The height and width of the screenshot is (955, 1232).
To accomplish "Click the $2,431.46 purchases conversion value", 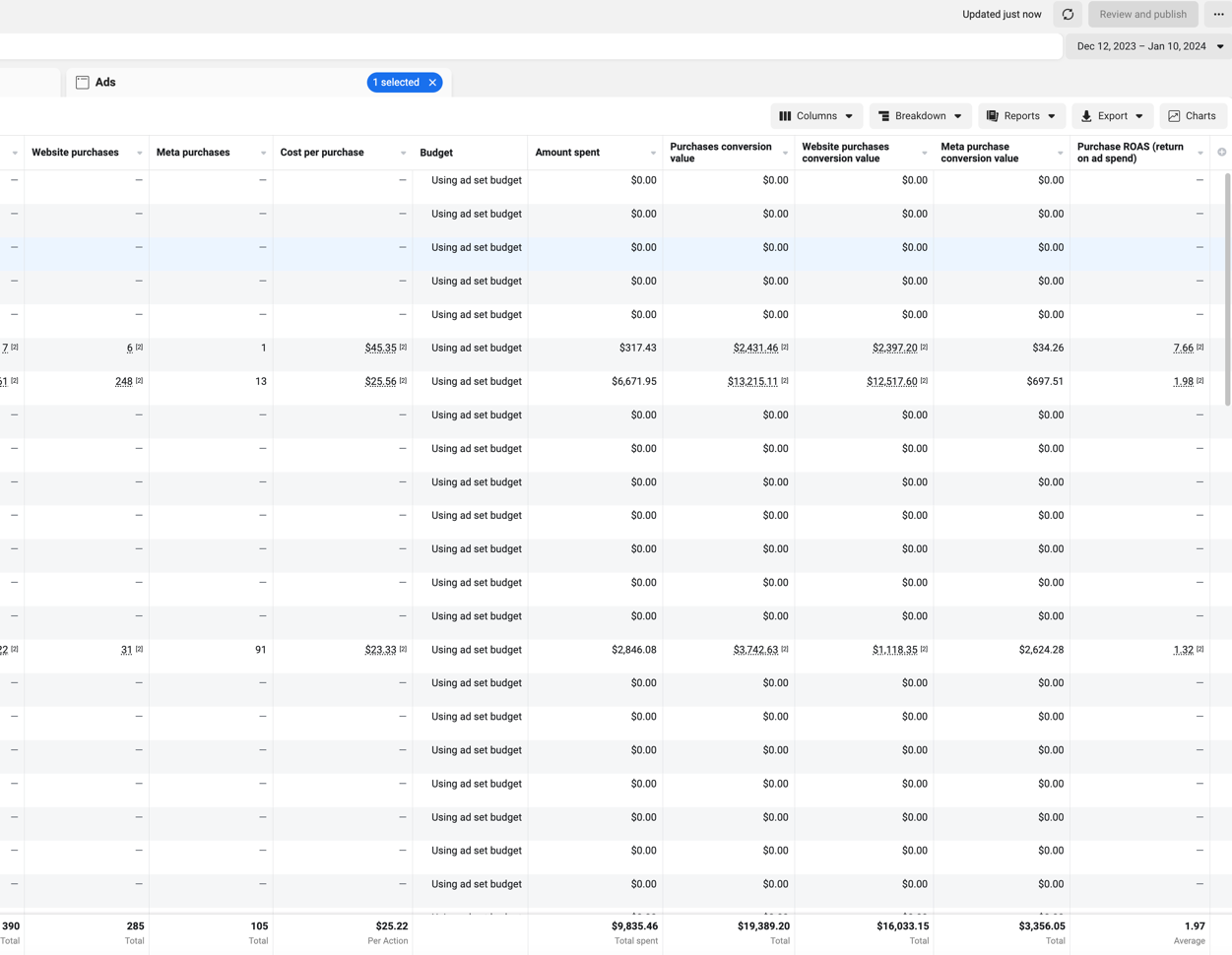I will [x=755, y=349].
